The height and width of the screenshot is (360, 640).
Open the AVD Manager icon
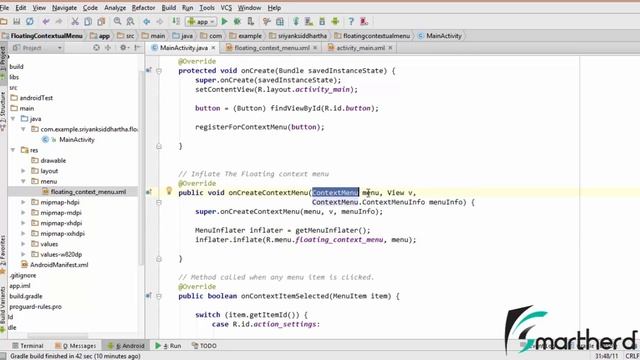pyautogui.click(x=309, y=22)
